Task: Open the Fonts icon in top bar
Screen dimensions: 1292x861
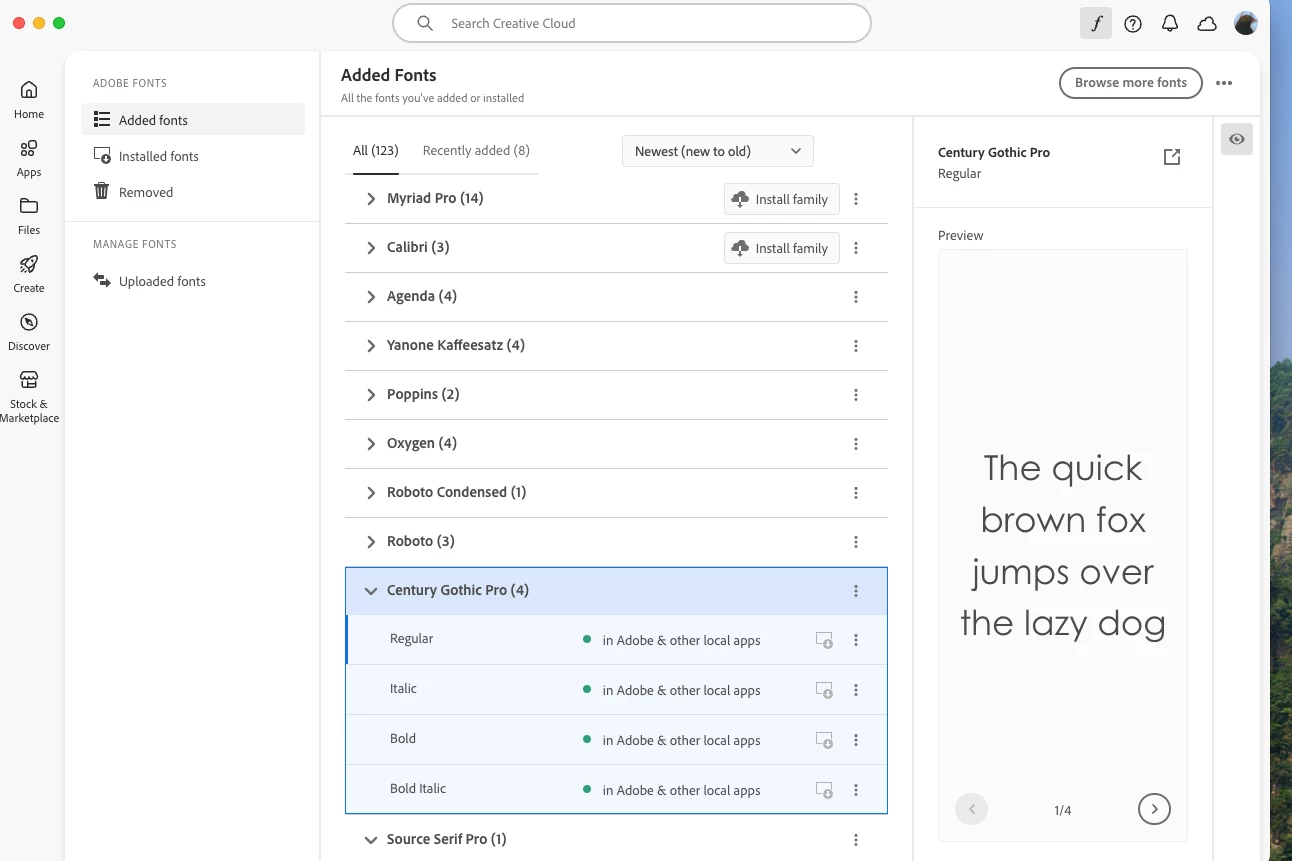Action: (1096, 23)
